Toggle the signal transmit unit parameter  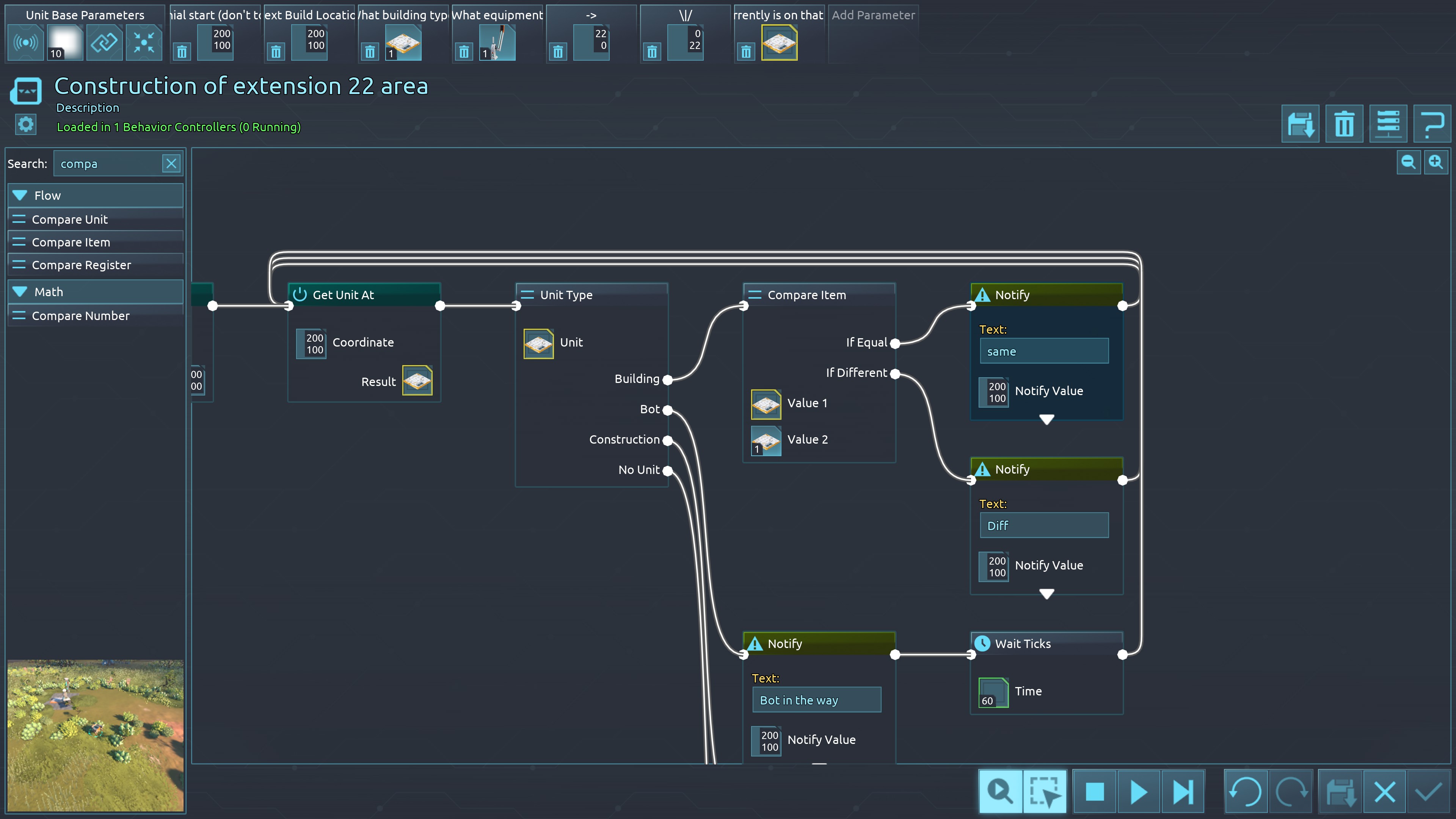coord(26,42)
